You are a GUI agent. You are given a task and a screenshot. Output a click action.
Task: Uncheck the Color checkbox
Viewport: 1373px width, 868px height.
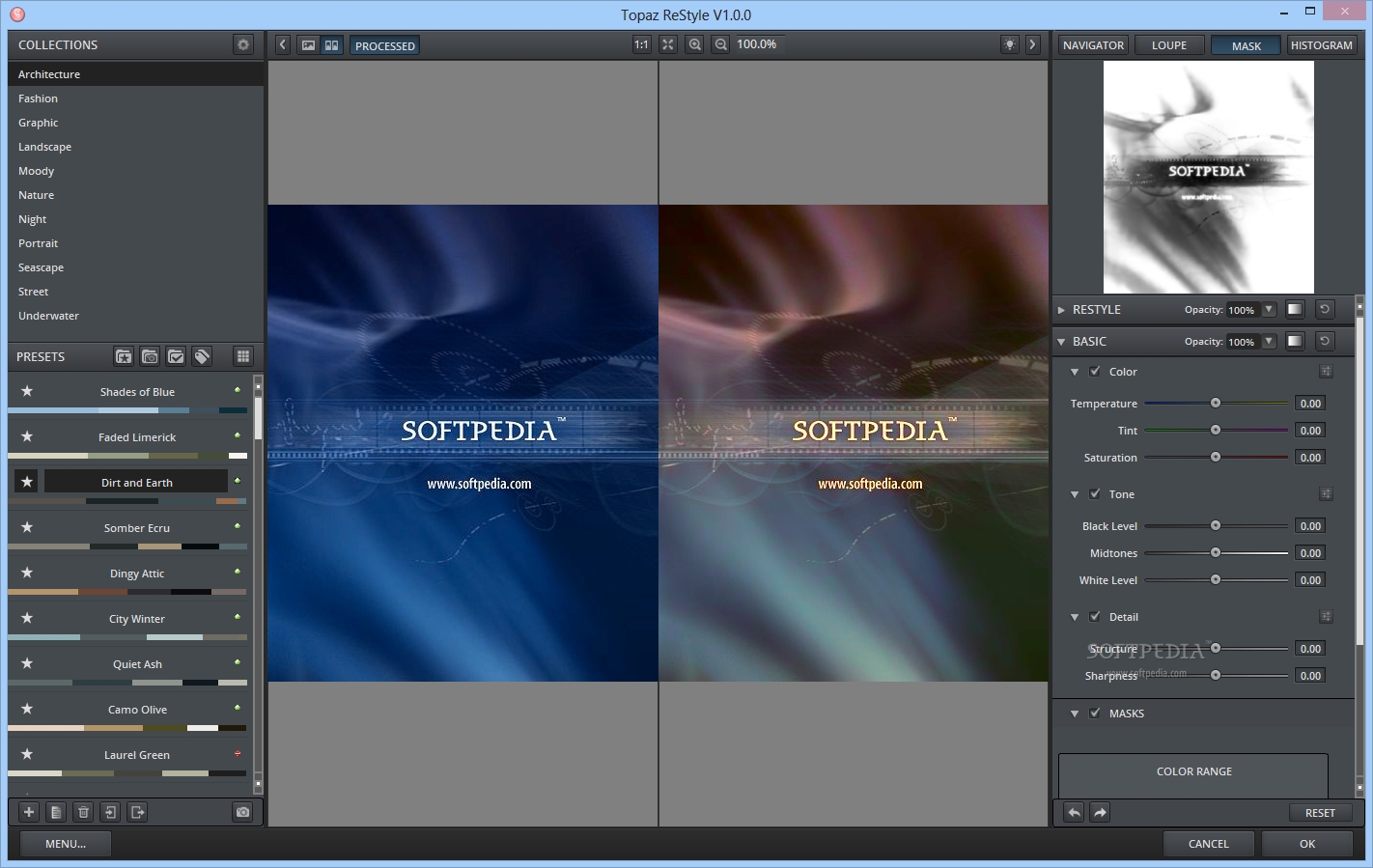pyautogui.click(x=1095, y=371)
